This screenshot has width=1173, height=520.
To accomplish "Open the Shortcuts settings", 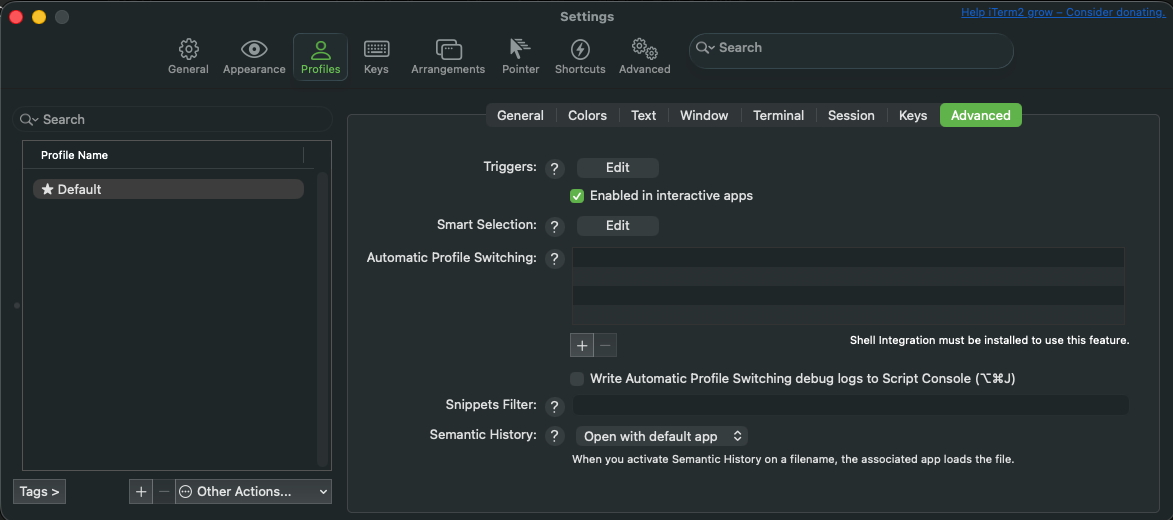I will pyautogui.click(x=580, y=57).
